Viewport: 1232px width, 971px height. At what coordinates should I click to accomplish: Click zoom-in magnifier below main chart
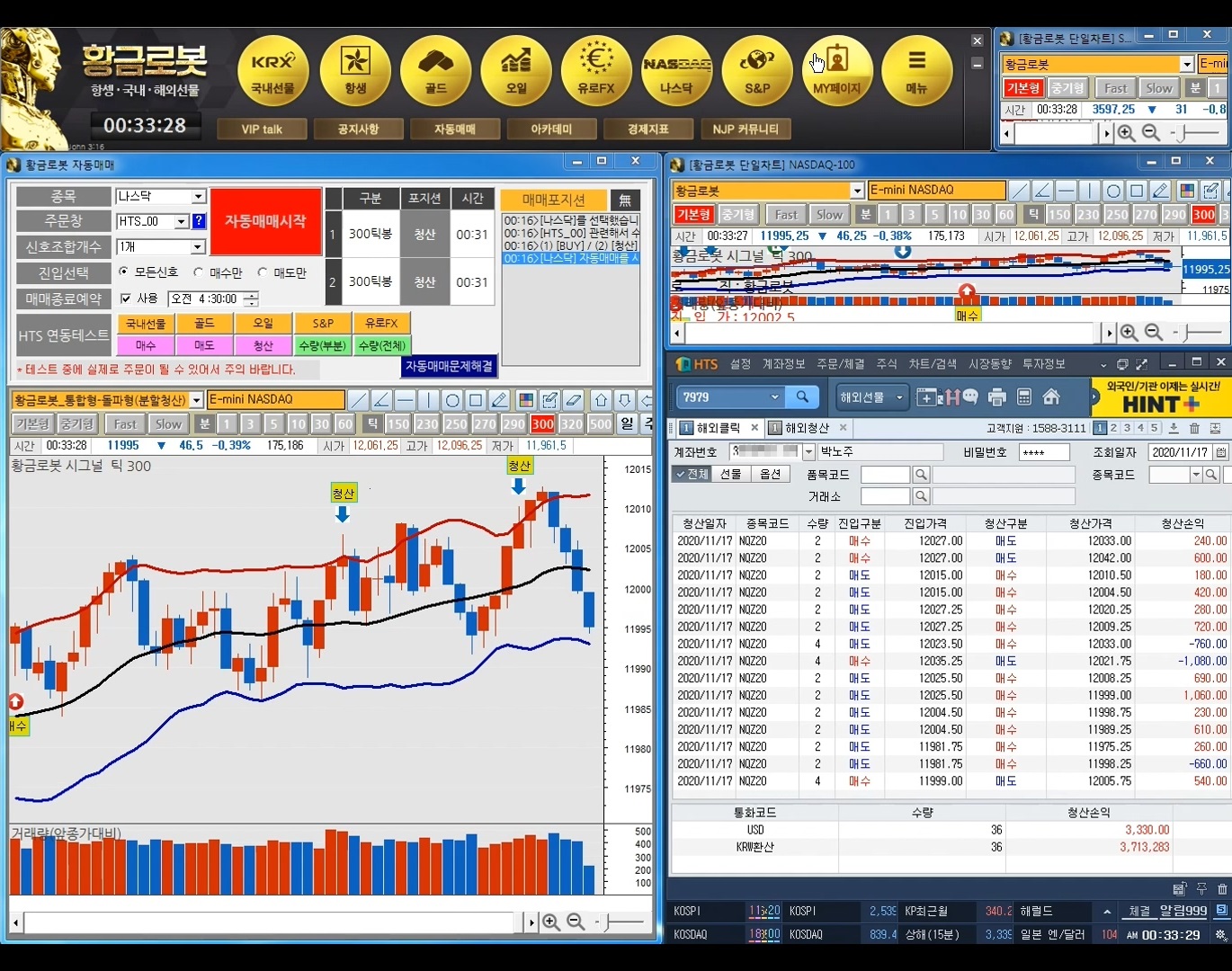click(x=551, y=922)
